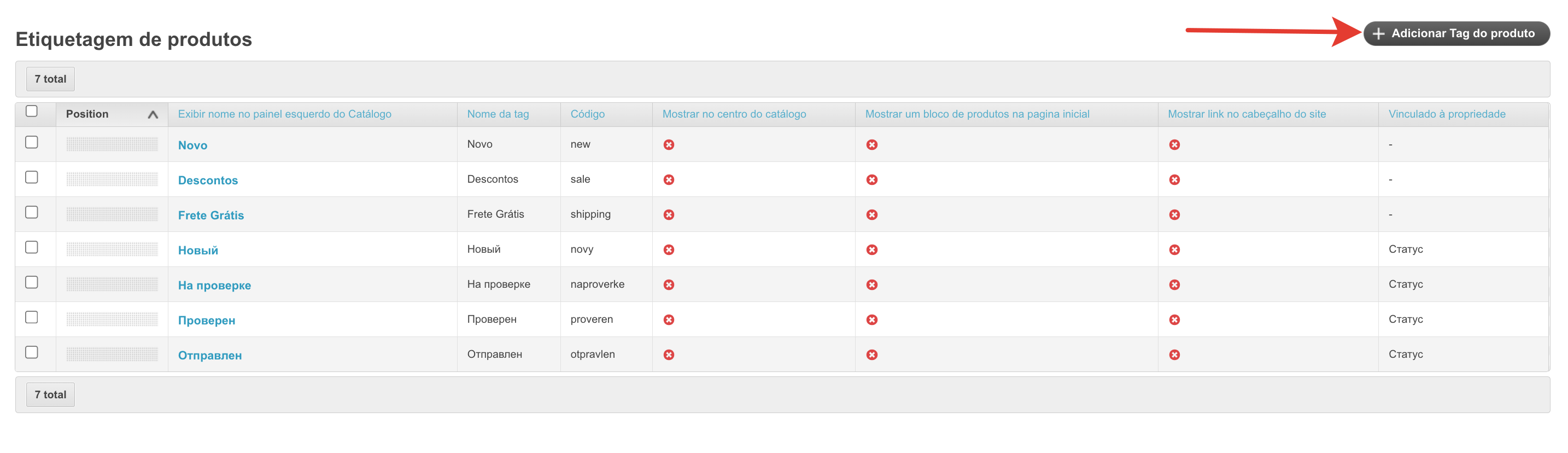Sort by 'Mostrar link no cabeçalho do site'
The height and width of the screenshot is (453, 1568).
1246,114
